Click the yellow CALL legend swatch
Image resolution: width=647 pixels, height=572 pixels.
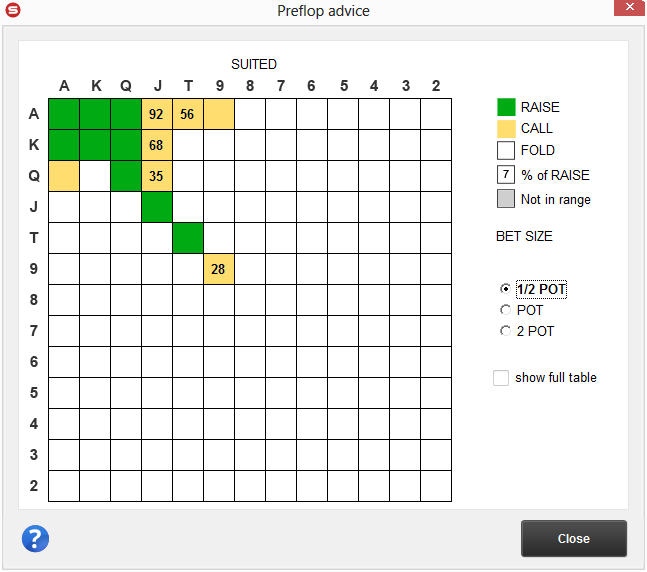click(x=506, y=128)
